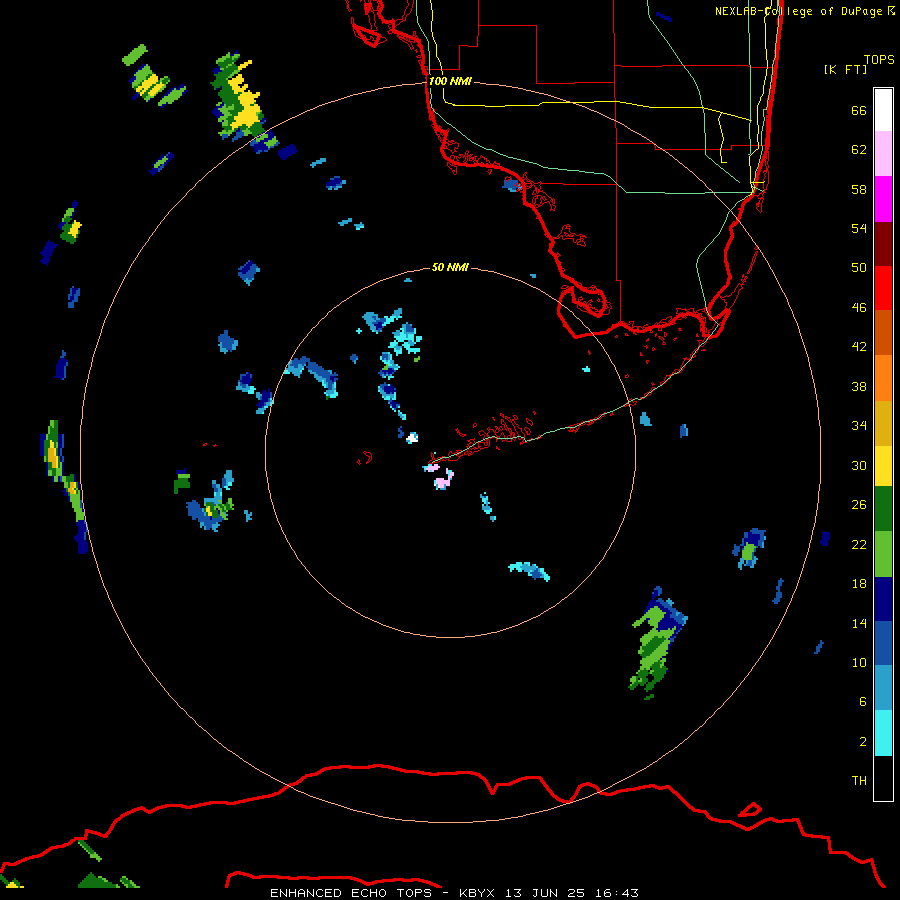Click the 13 JUN 25 date in caption
900x900 pixels.
click(545, 893)
